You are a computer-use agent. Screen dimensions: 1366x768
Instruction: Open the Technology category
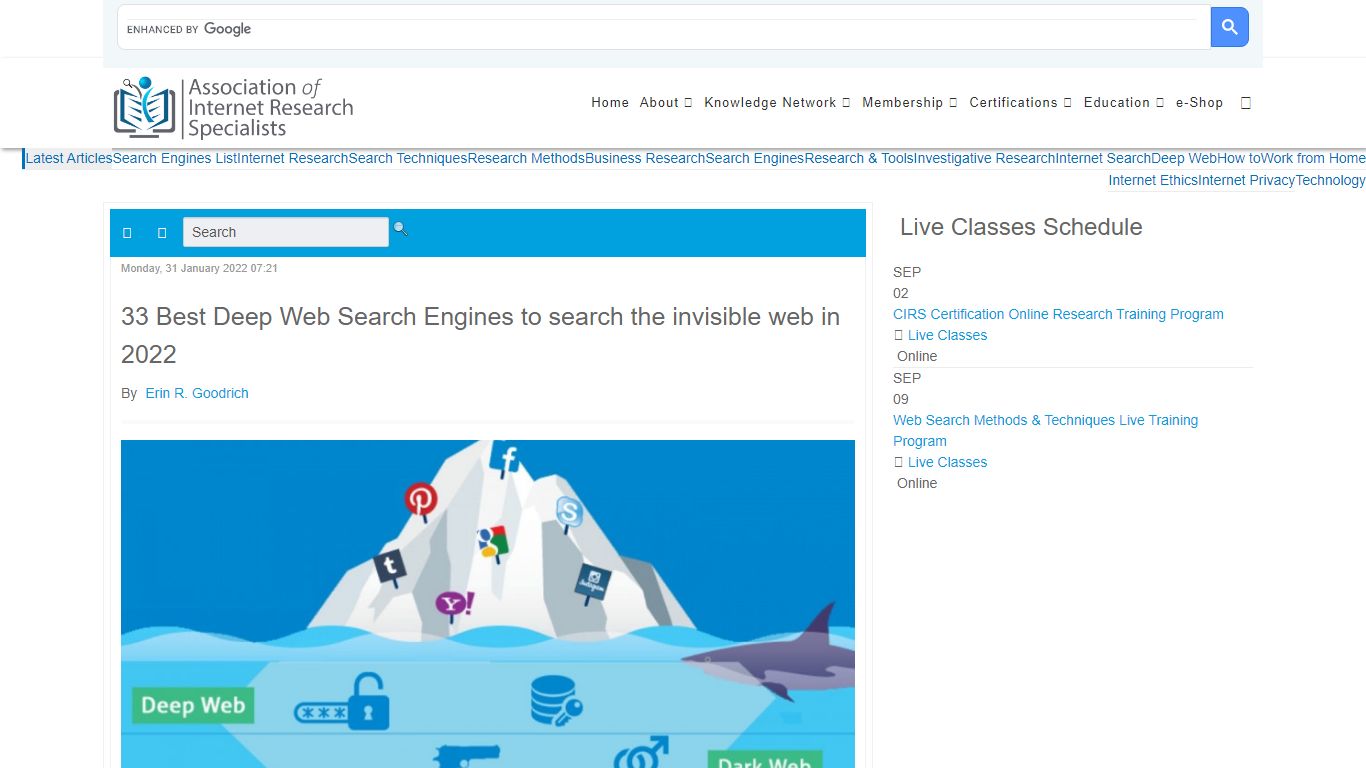click(x=1330, y=180)
